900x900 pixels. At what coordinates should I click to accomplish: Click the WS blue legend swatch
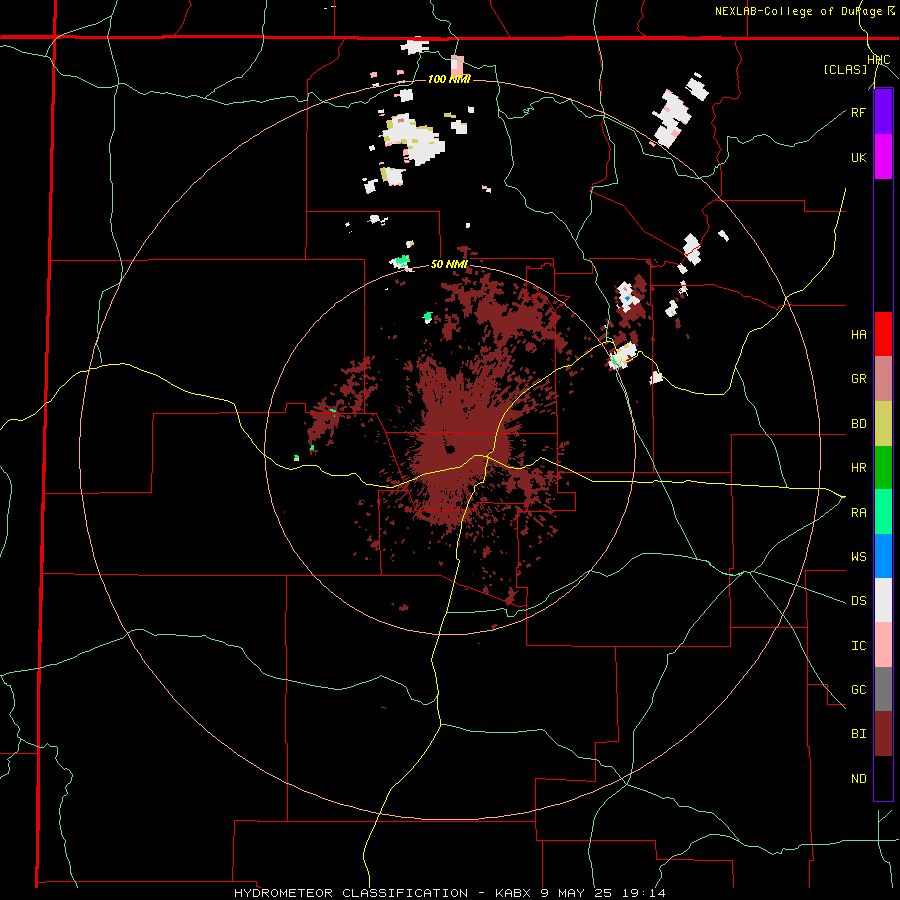click(883, 556)
